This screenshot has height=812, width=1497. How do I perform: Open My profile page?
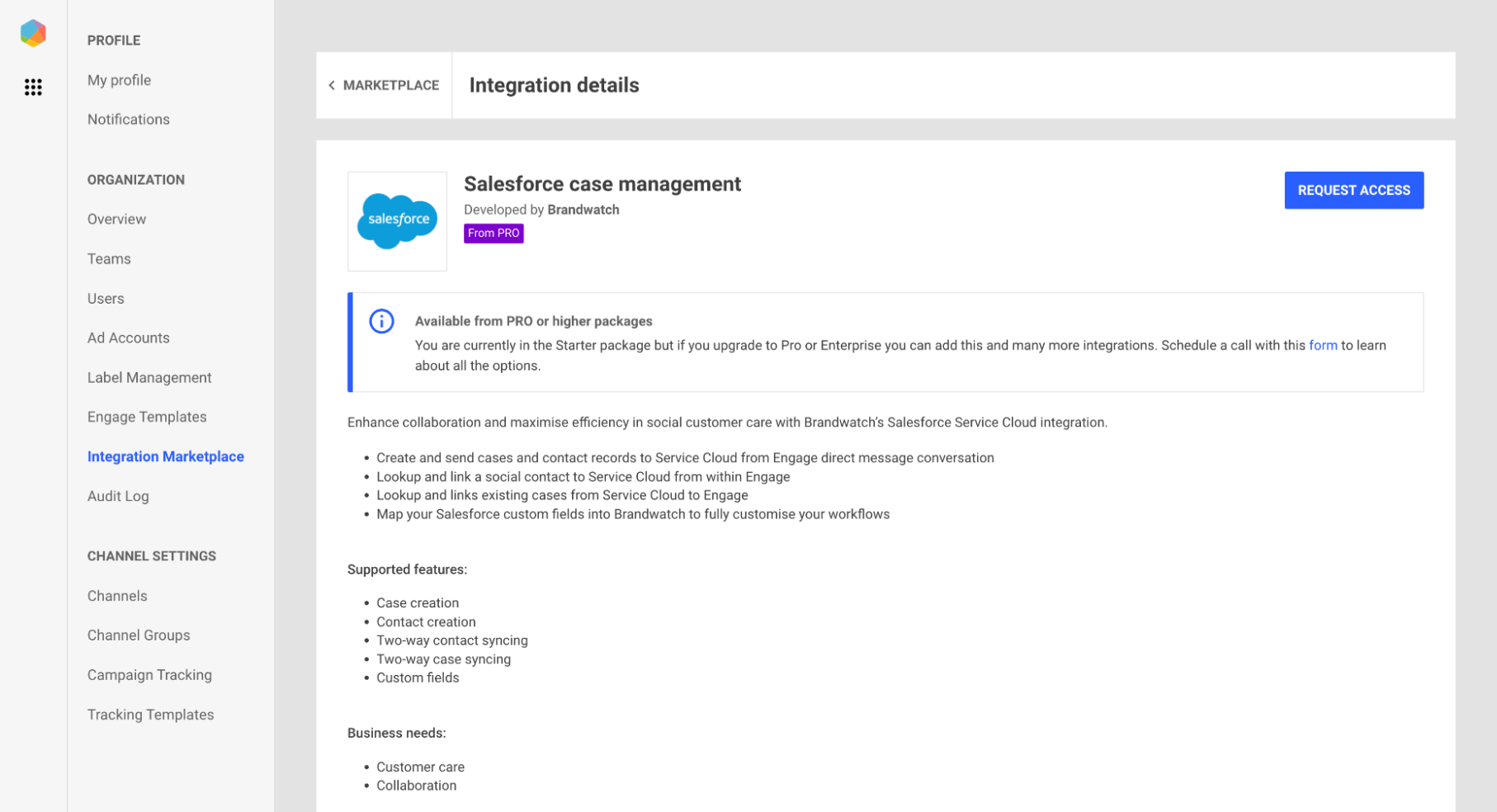(x=119, y=80)
